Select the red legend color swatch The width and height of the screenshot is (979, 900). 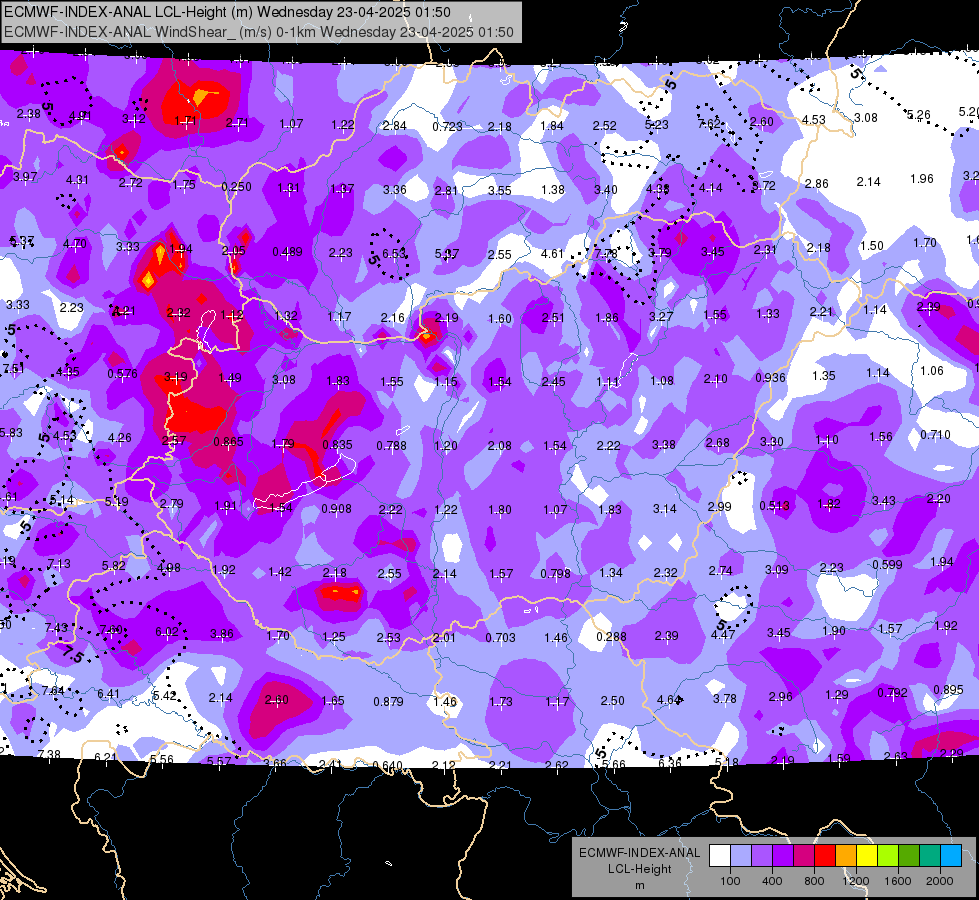(825, 855)
